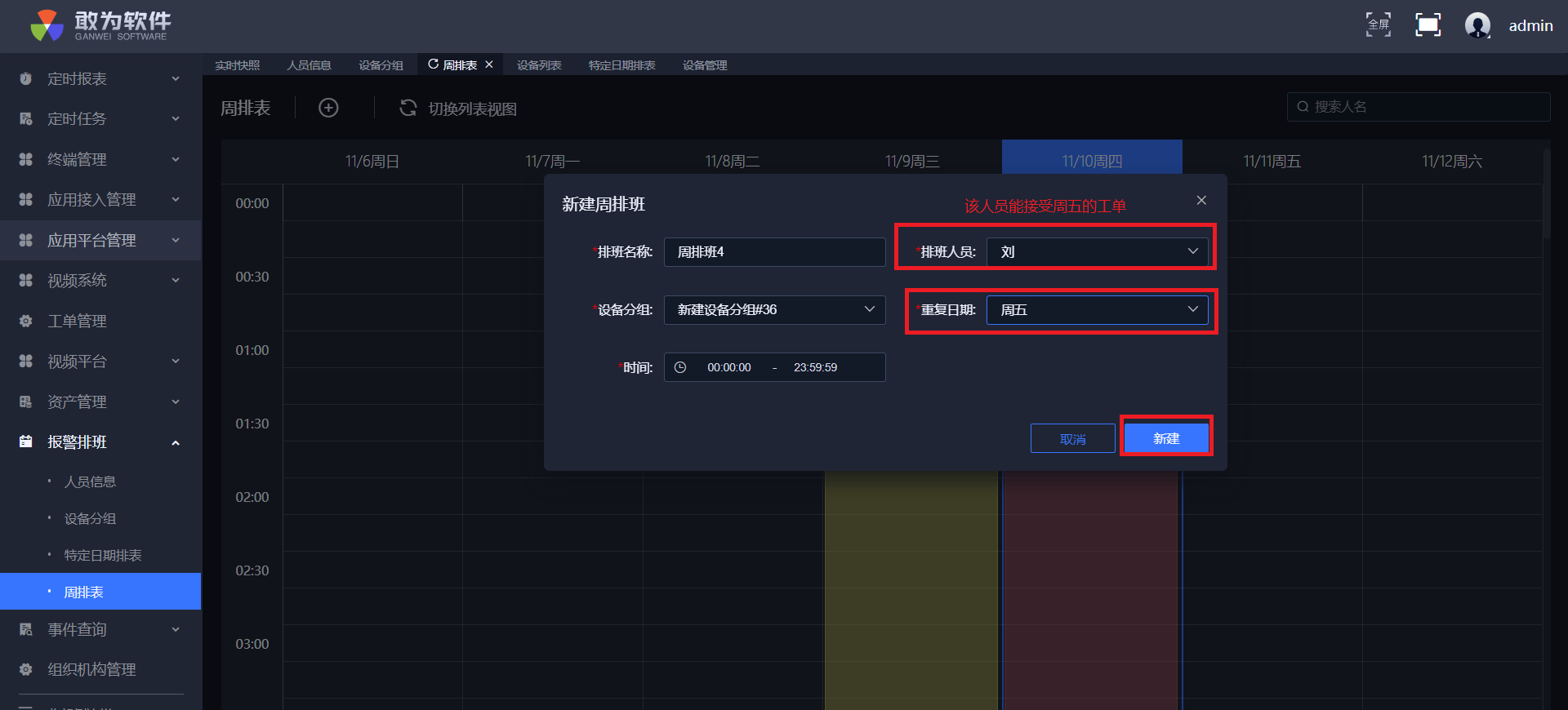Click the 切换列表视图 link
Image resolution: width=1568 pixels, height=710 pixels.
click(x=473, y=109)
